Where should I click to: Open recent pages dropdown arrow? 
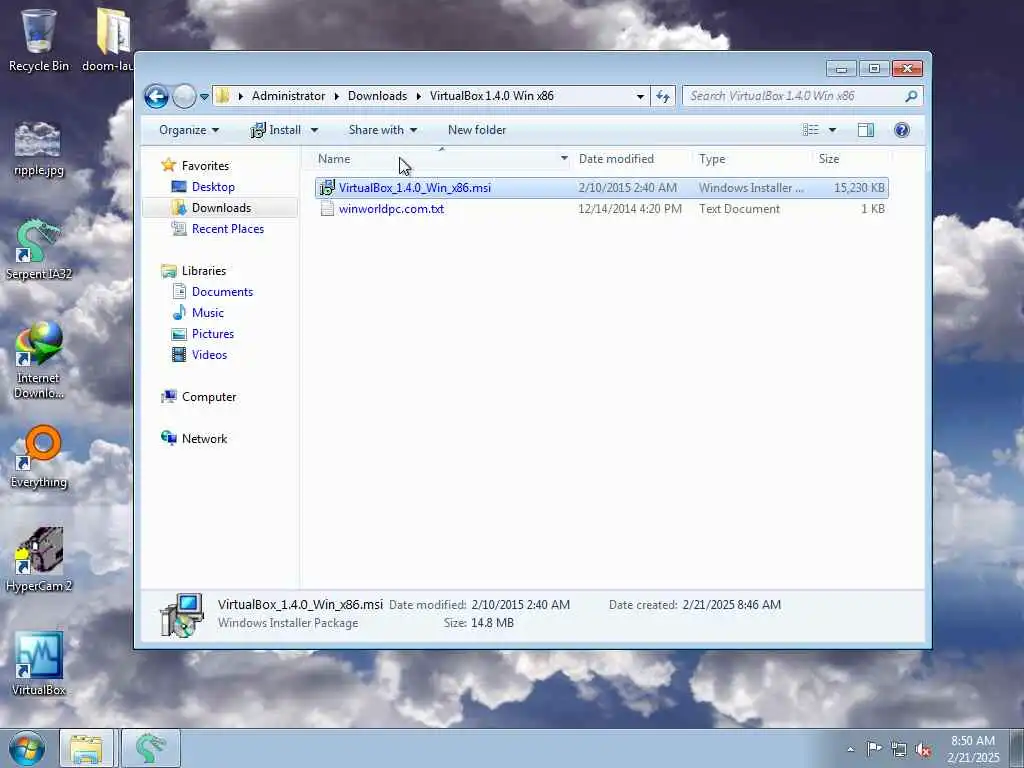point(204,97)
